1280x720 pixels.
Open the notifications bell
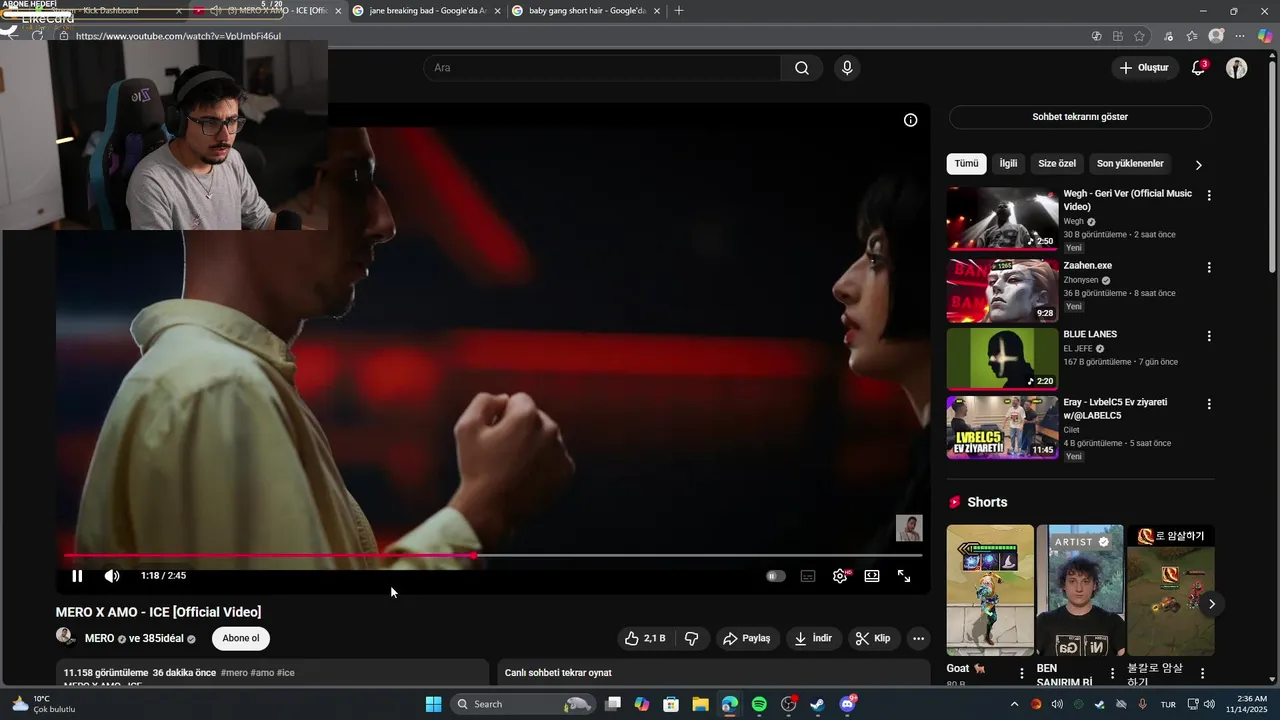pyautogui.click(x=1198, y=68)
